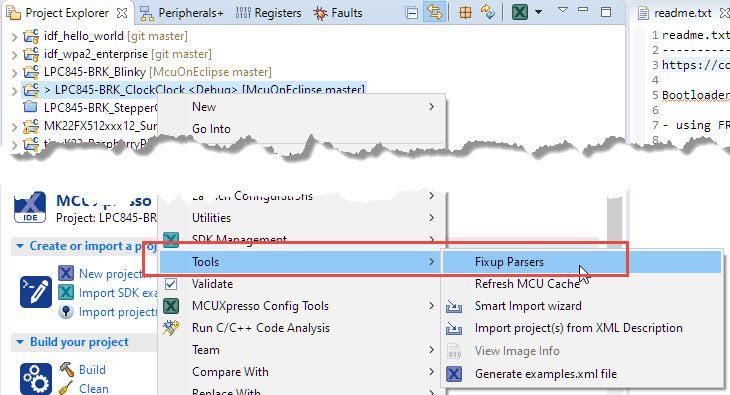Image resolution: width=730 pixels, height=395 pixels.
Task: Expand the idf_wpa2_enterprise project
Action: 14,54
